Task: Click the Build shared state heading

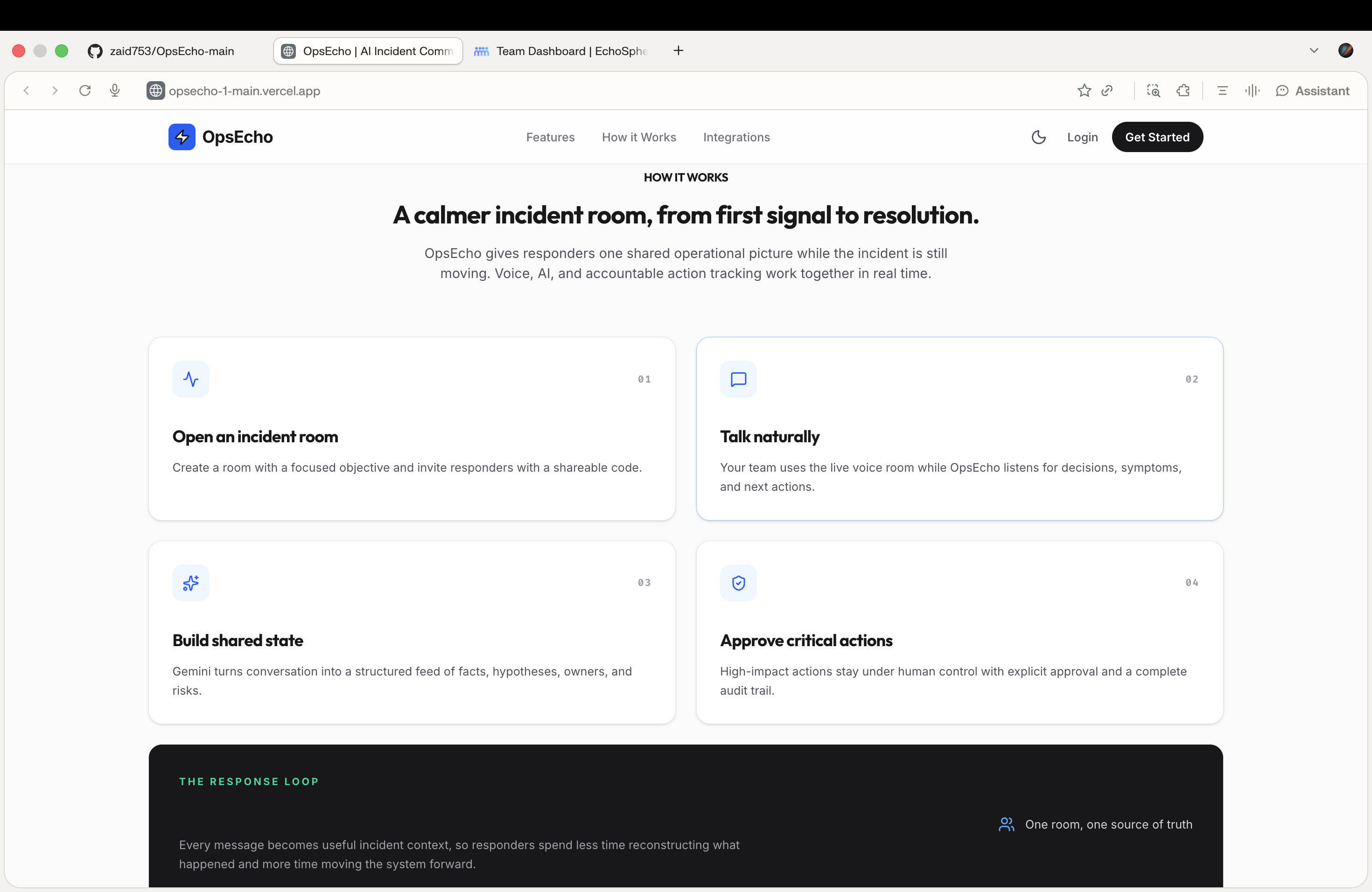Action: click(238, 641)
